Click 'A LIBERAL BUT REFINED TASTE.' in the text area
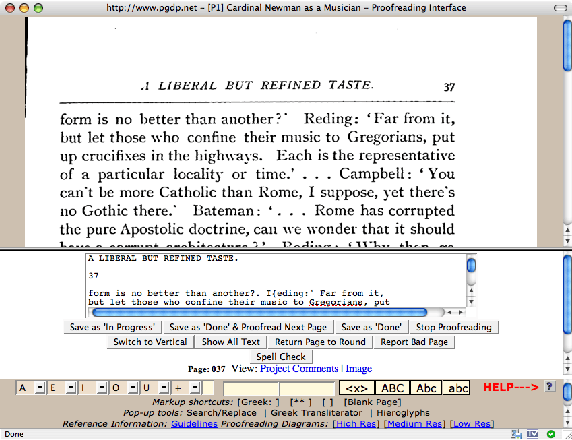Image resolution: width=572 pixels, height=440 pixels. point(163,258)
